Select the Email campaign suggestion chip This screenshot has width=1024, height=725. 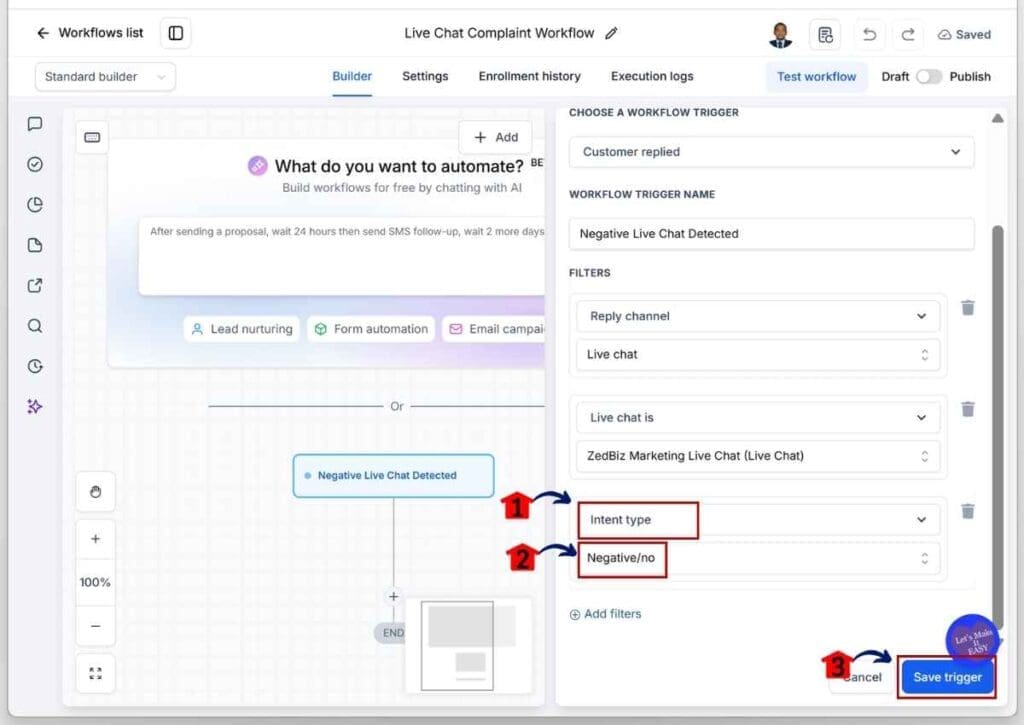(x=494, y=329)
